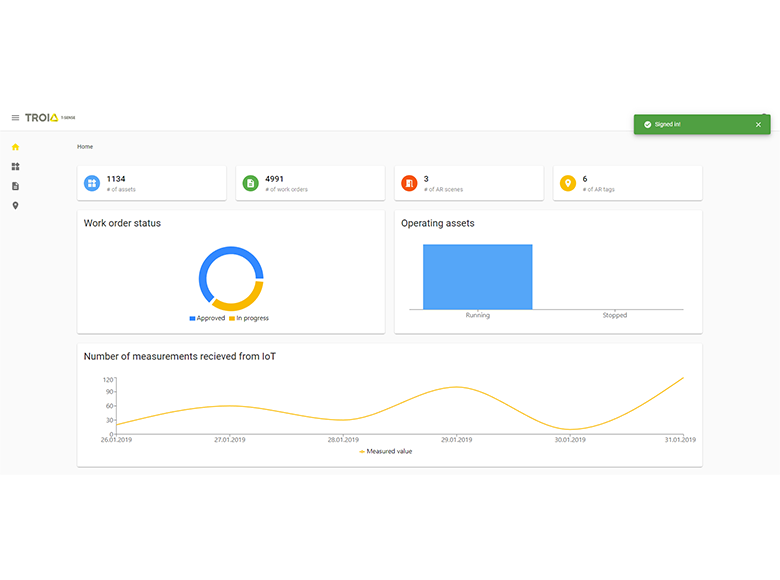The image size is (780, 580).
Task: Click the yellow AR tags pin icon
Action: pos(568,184)
